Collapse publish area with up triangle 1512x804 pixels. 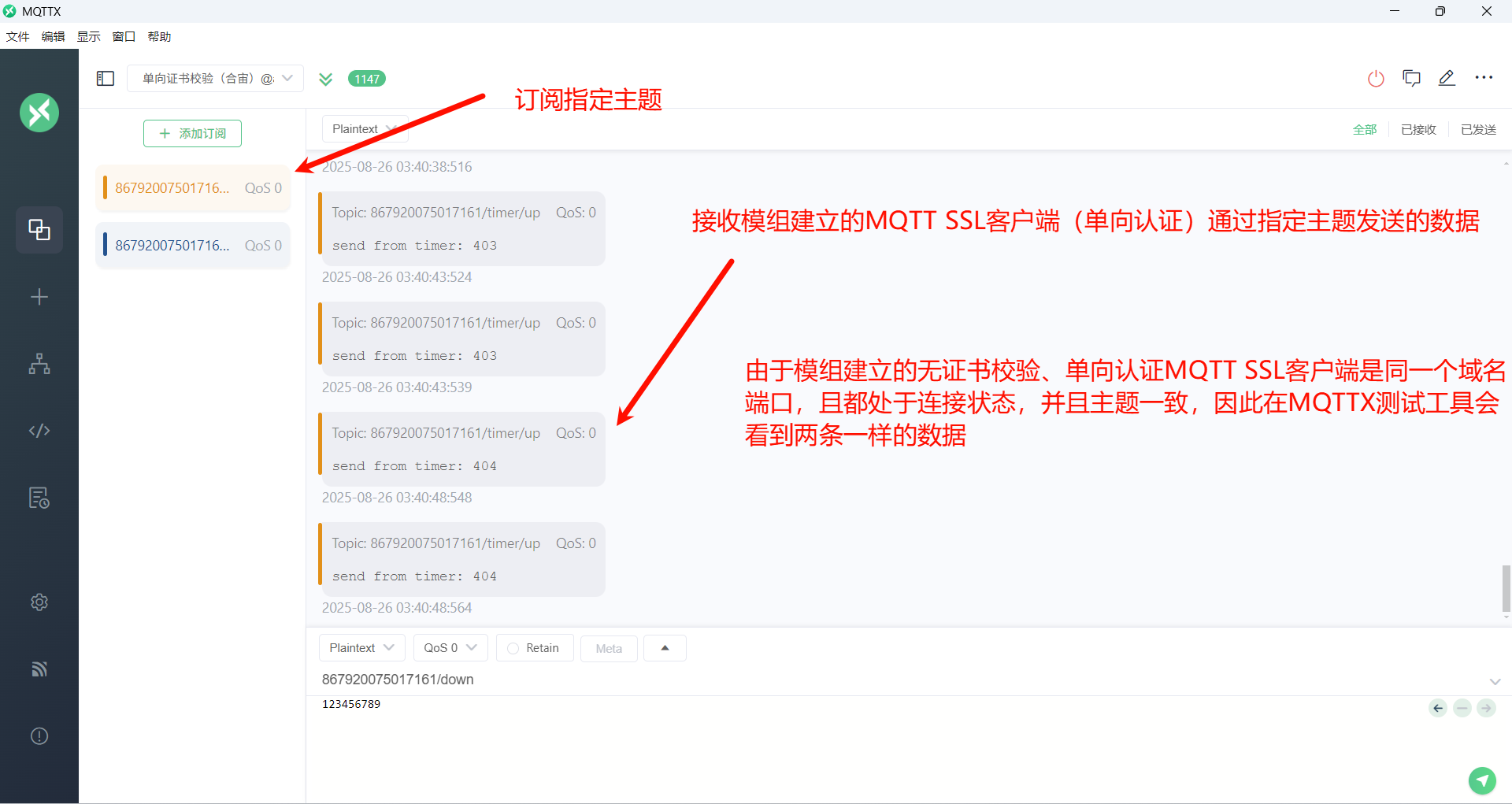coord(665,648)
